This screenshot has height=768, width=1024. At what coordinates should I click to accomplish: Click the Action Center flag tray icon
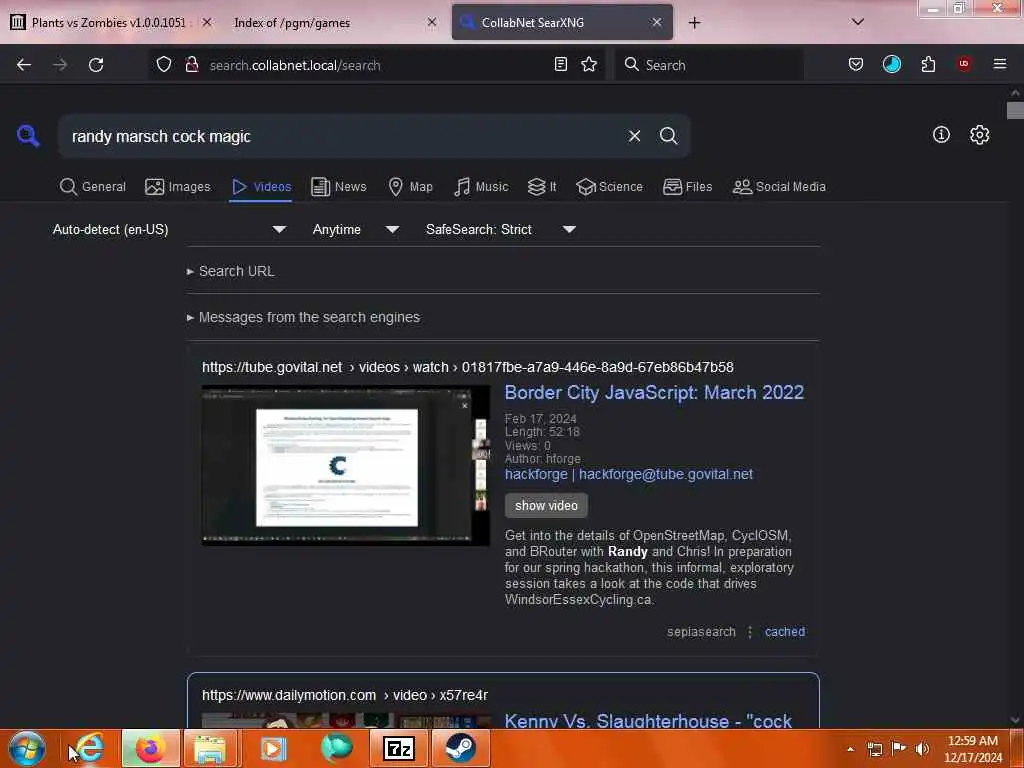click(899, 749)
